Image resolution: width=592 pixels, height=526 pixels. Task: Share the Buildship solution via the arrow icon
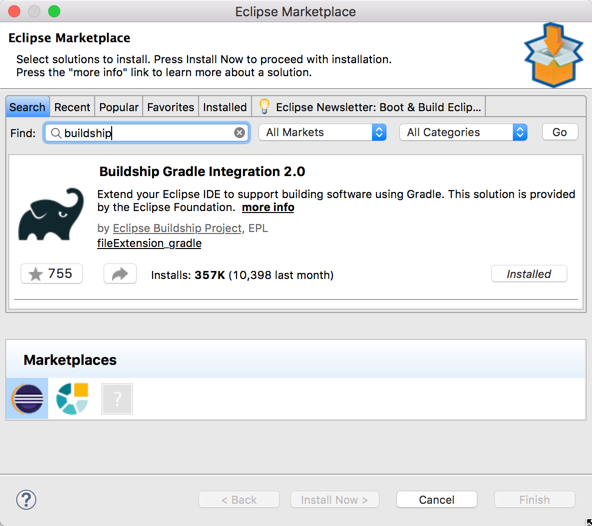120,274
